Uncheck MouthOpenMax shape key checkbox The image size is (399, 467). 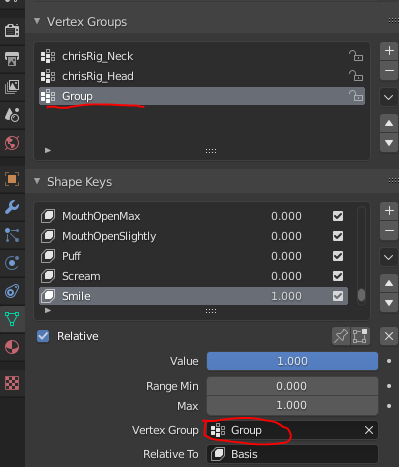[338, 216]
